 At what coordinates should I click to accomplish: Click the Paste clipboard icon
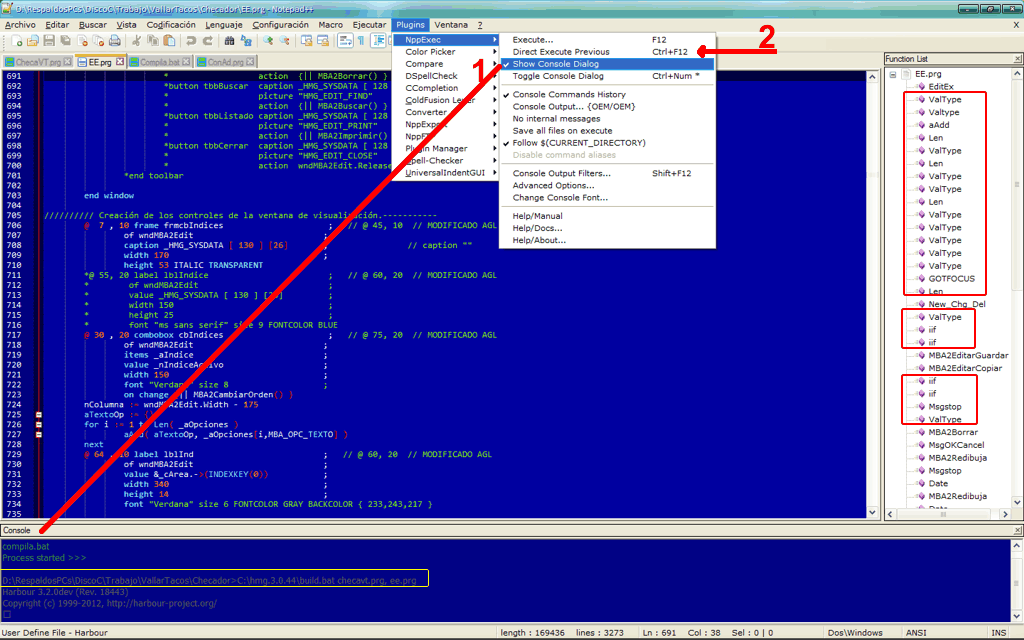pos(169,41)
